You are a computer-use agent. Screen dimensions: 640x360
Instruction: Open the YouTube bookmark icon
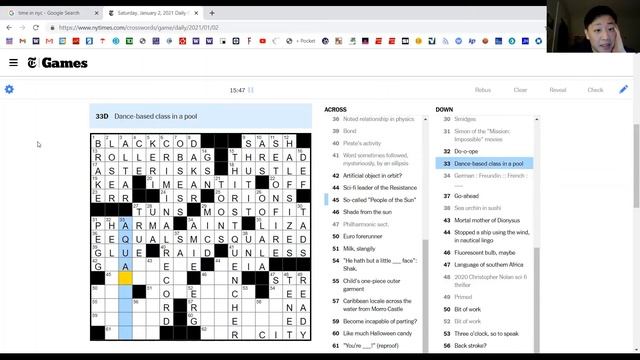pyautogui.click(x=262, y=41)
